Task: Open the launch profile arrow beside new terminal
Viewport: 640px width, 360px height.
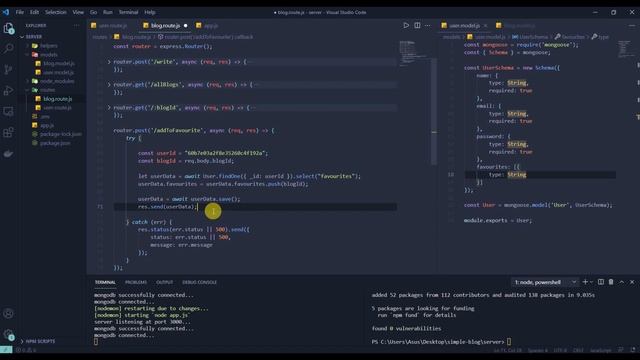Action: click(591, 282)
